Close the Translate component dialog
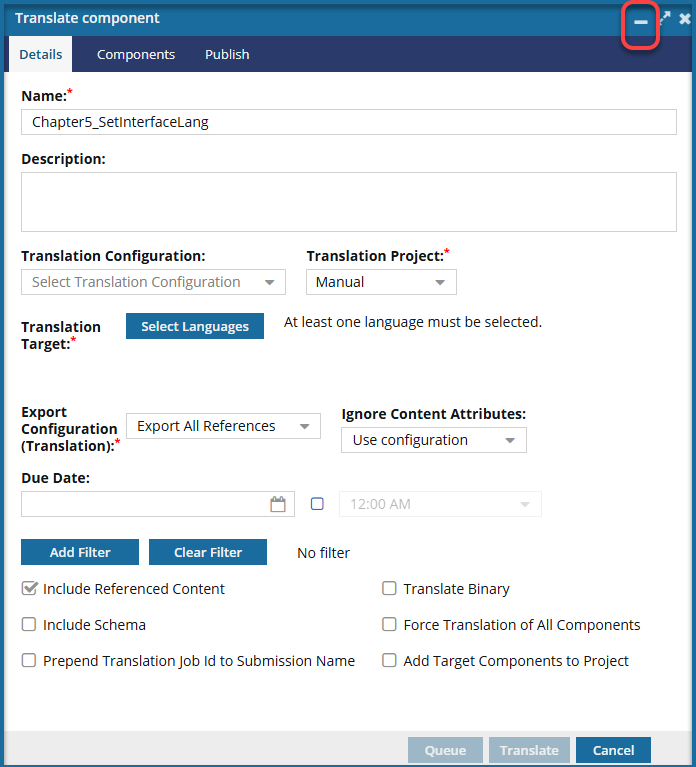 (x=685, y=19)
